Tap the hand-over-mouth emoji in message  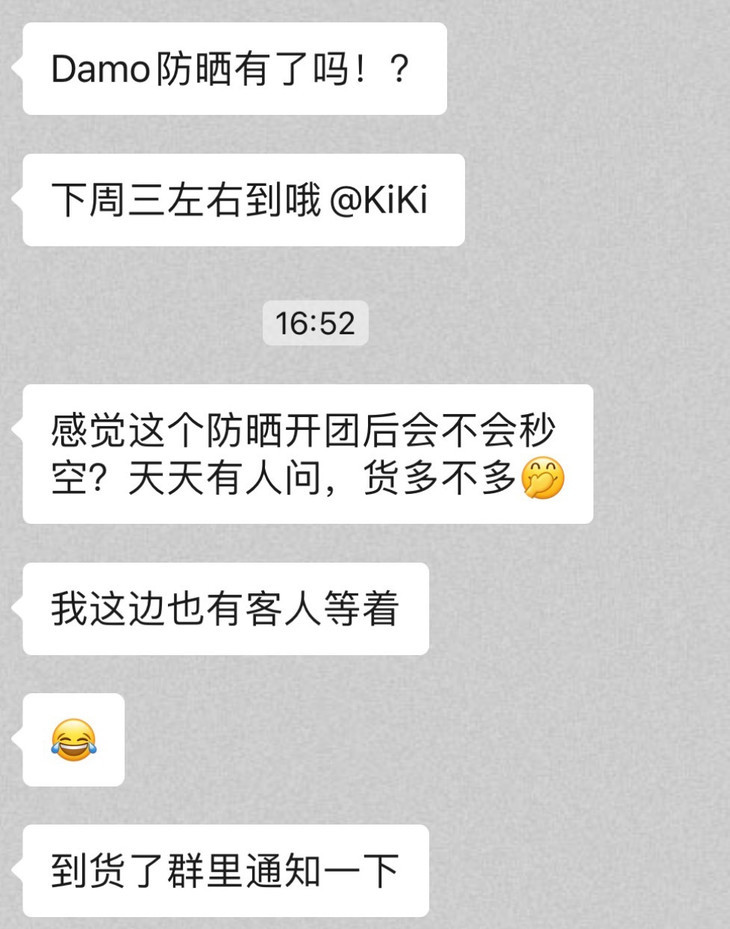click(x=543, y=478)
